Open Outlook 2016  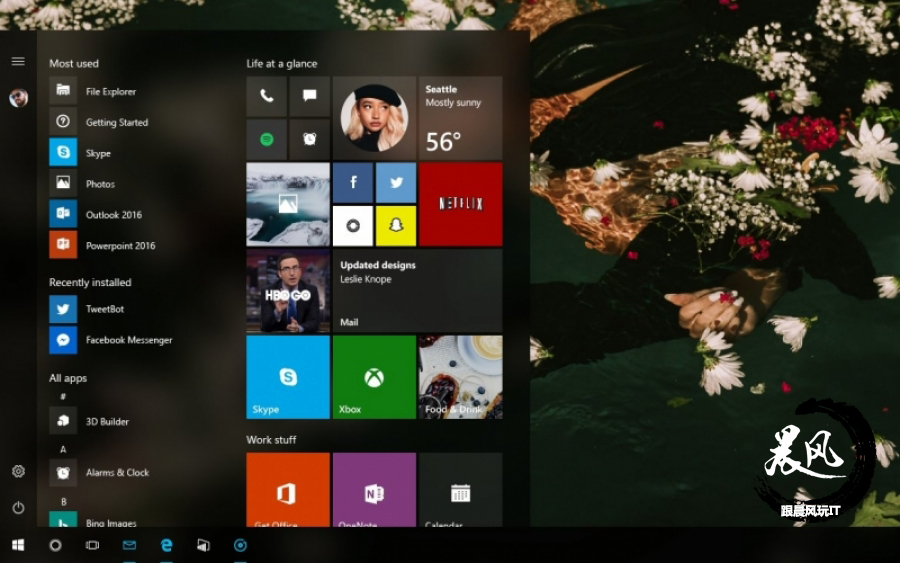tap(110, 214)
